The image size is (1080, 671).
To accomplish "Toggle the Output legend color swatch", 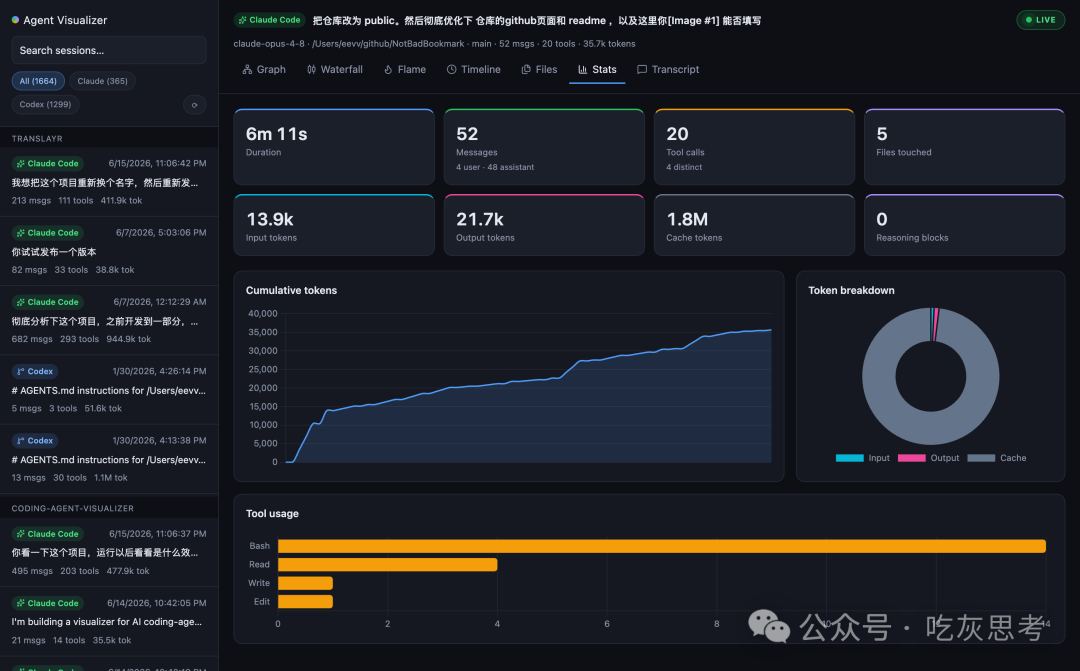I will click(911, 458).
